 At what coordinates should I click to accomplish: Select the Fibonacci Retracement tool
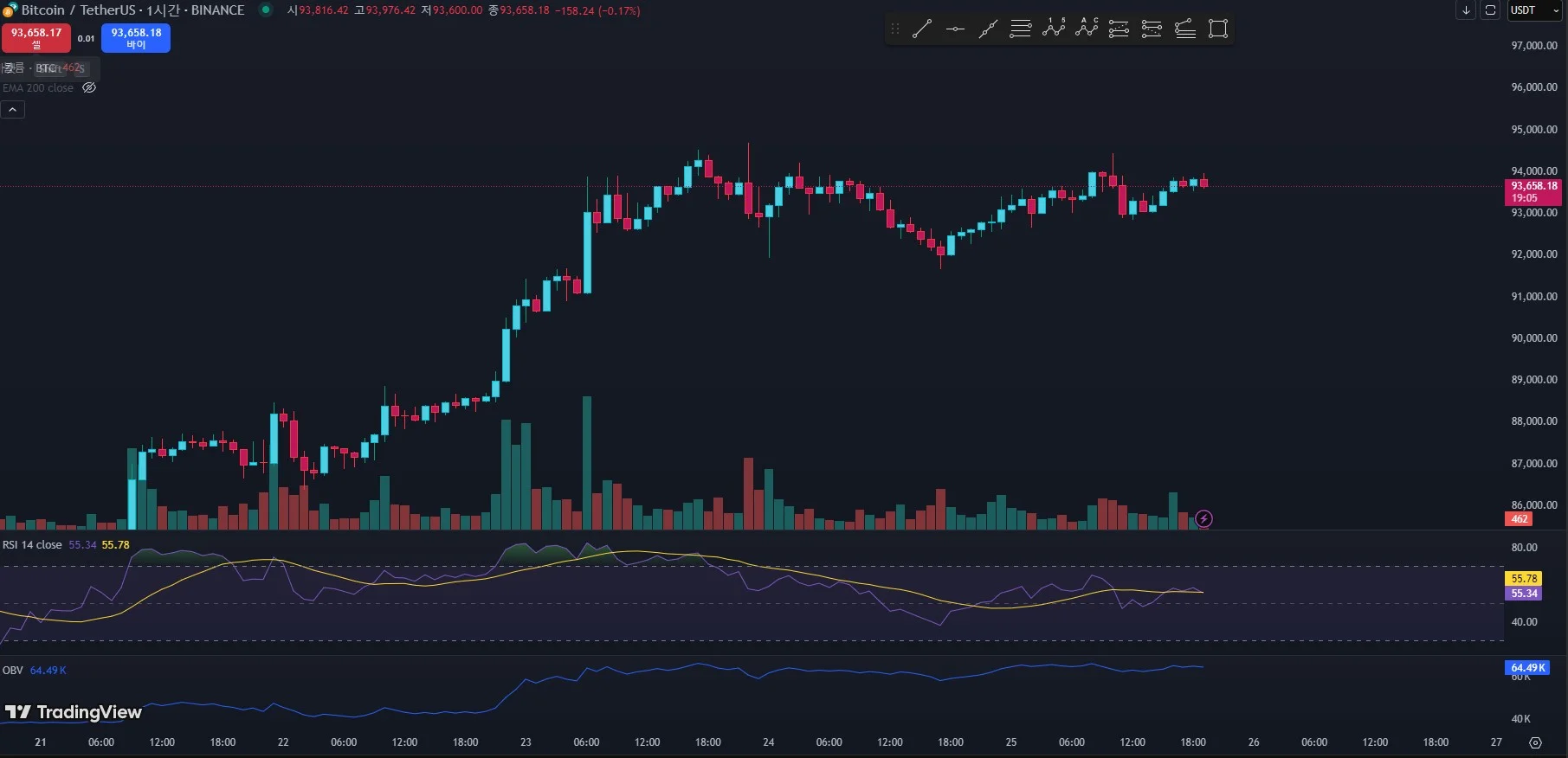pyautogui.click(x=1119, y=29)
